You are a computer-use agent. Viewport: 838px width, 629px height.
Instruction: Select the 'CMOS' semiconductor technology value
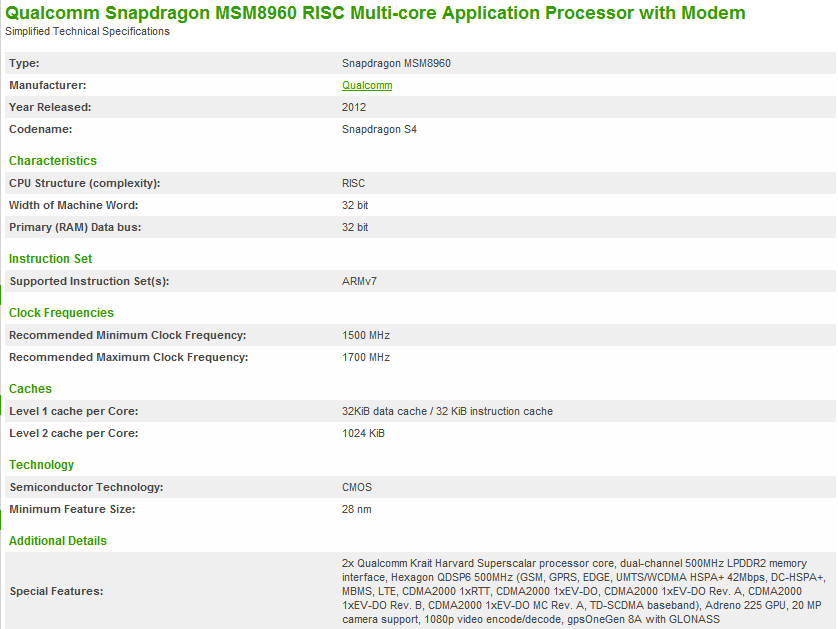(x=356, y=487)
